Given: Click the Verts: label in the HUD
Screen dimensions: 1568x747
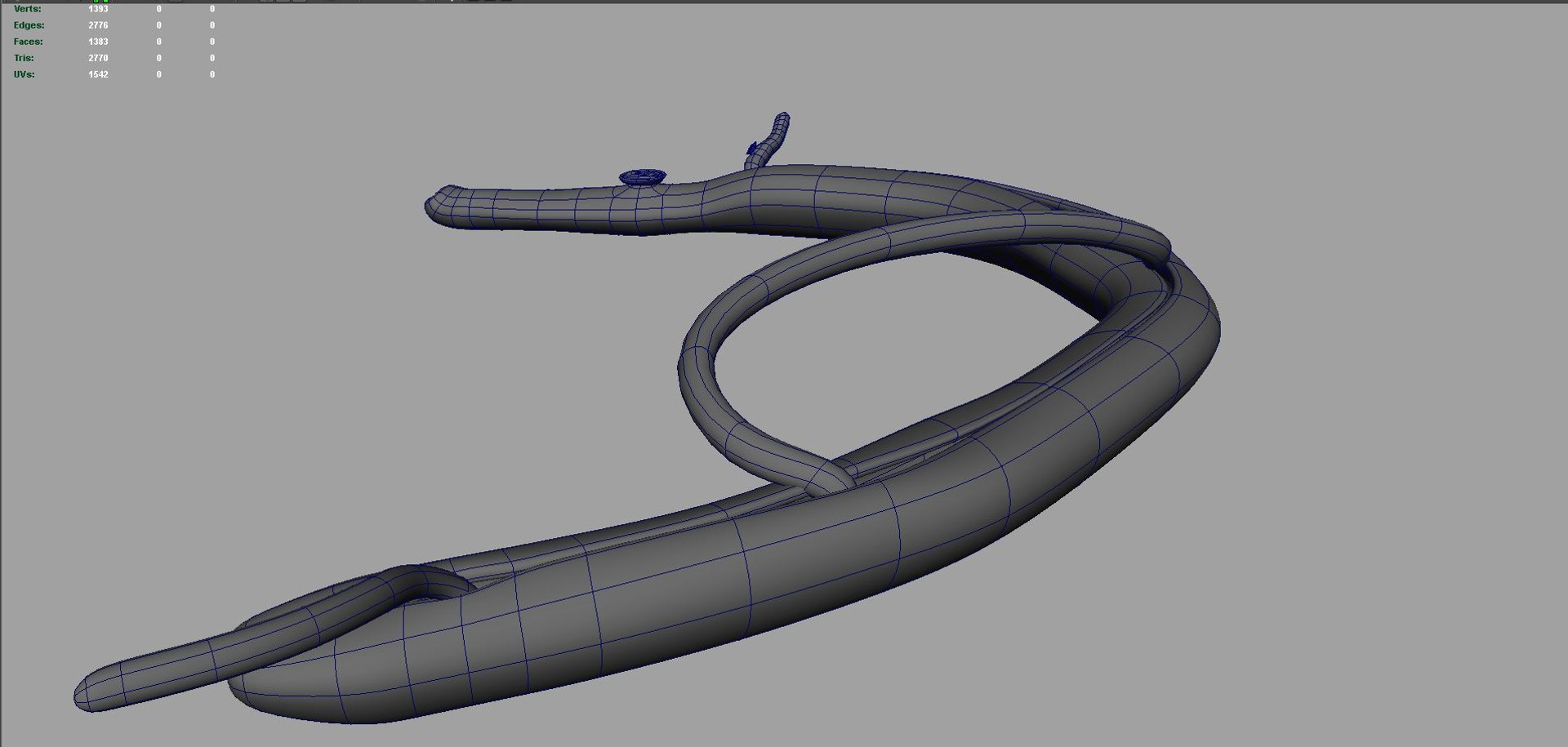Looking at the screenshot, I should point(27,9).
